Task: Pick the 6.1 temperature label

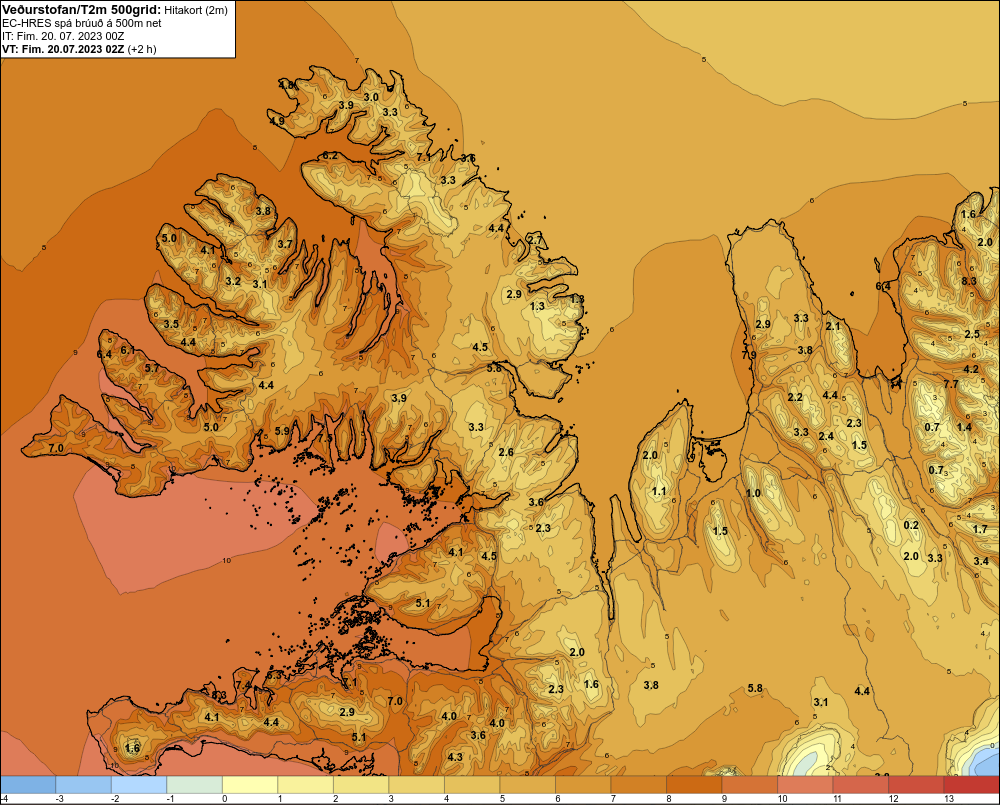Action: (128, 350)
